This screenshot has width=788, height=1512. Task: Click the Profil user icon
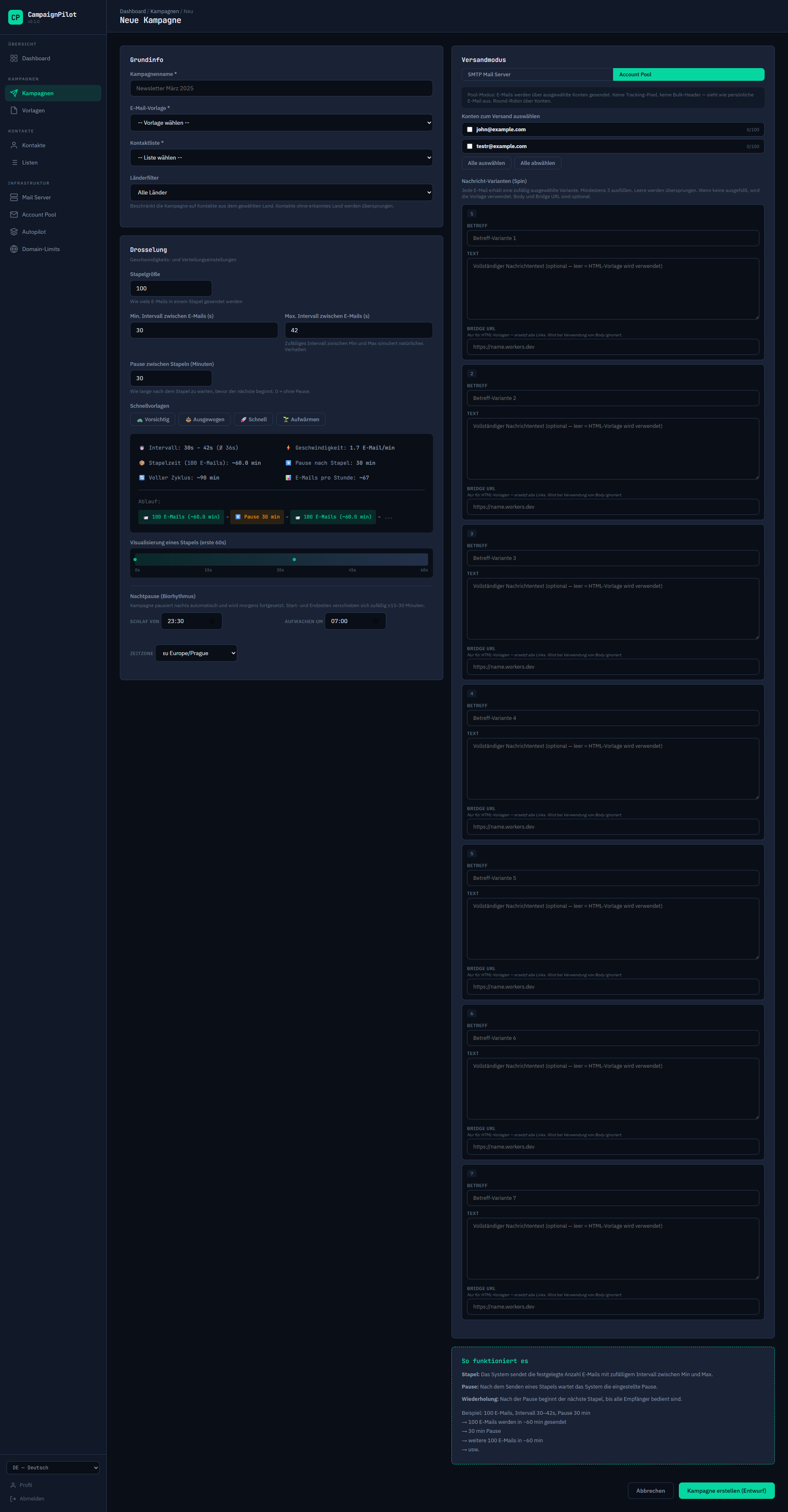pos(13,1485)
